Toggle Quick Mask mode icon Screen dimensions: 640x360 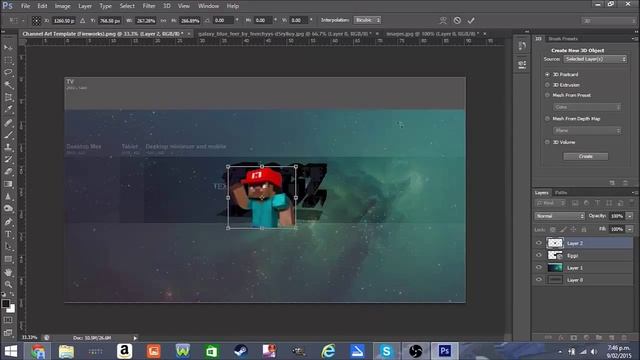click(x=8, y=320)
